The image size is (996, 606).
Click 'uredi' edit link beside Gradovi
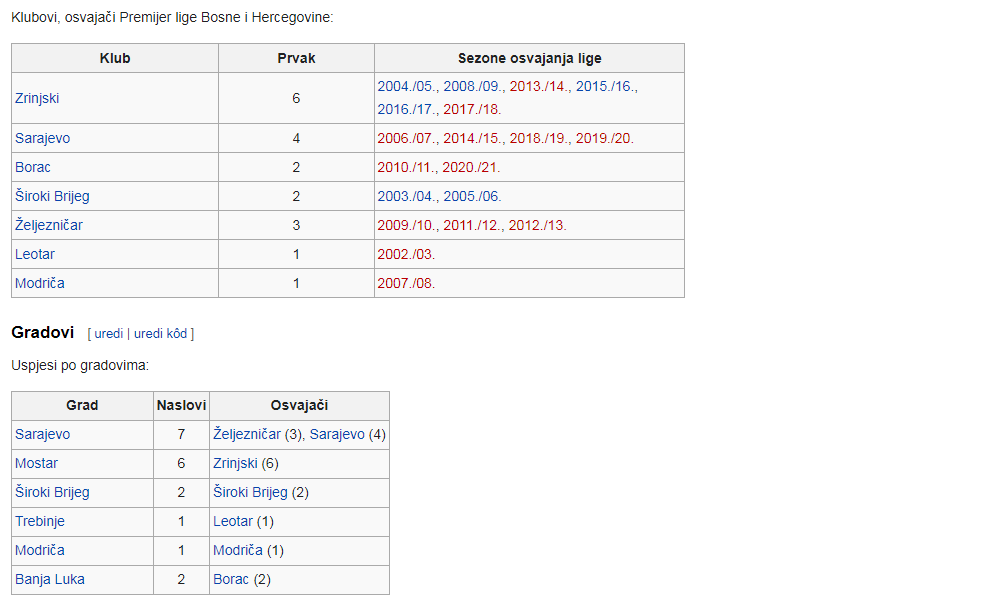[x=109, y=333]
